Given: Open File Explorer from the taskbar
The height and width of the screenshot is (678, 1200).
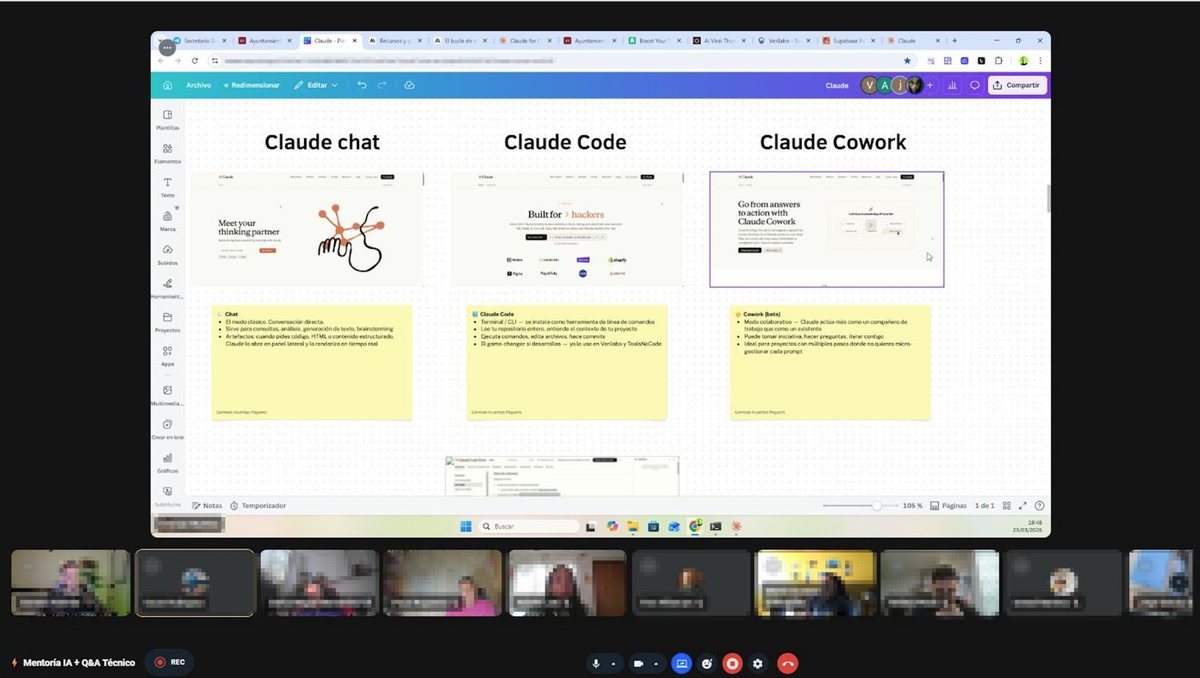Looking at the screenshot, I should pyautogui.click(x=634, y=526).
